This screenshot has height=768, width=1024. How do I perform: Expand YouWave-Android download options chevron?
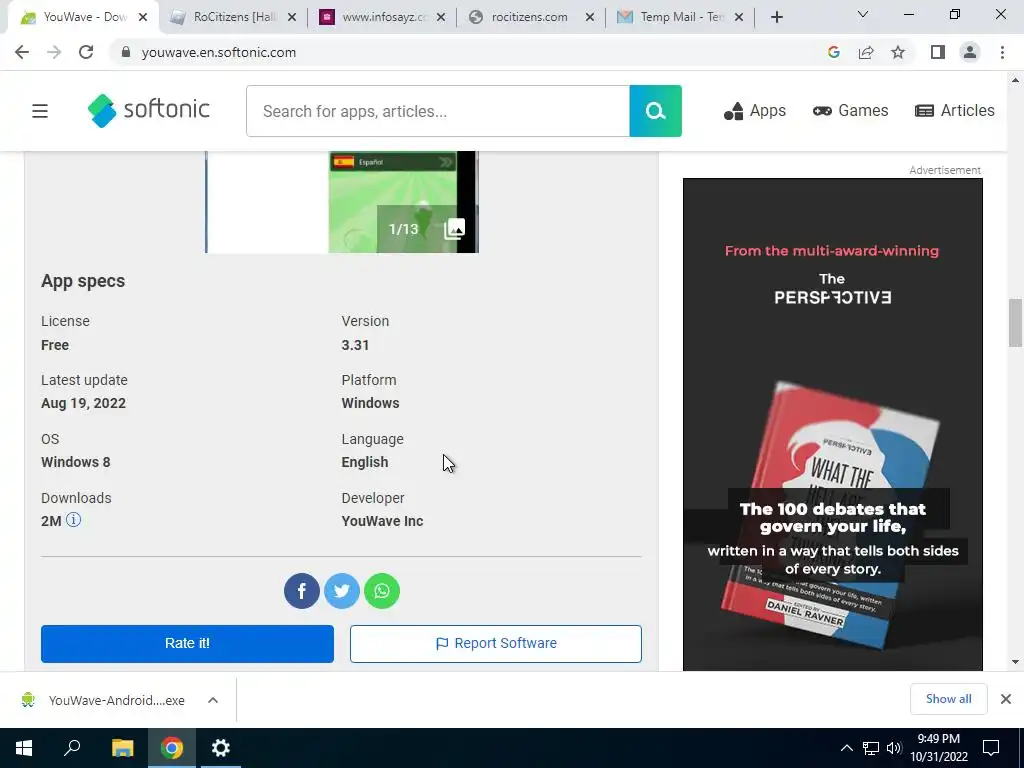213,700
